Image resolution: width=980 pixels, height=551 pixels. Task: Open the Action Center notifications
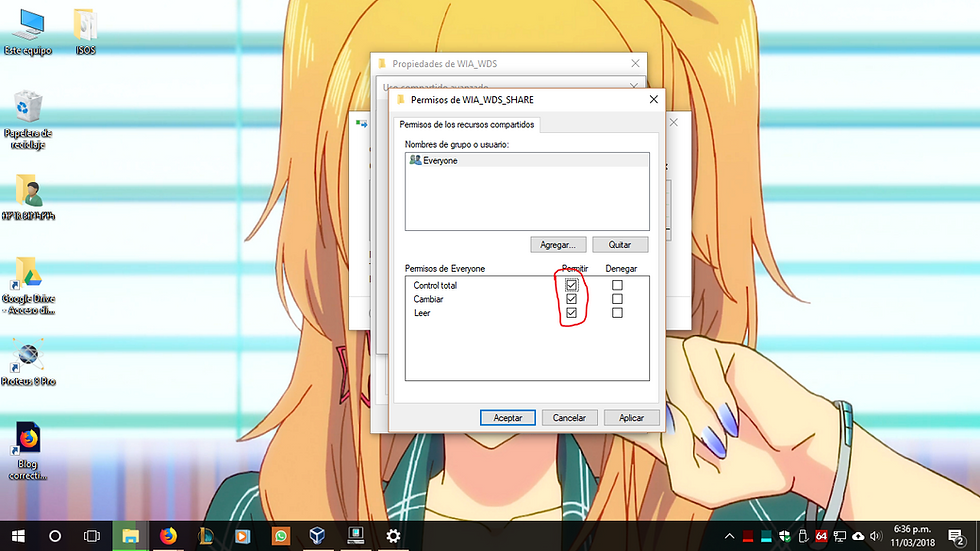click(x=956, y=536)
